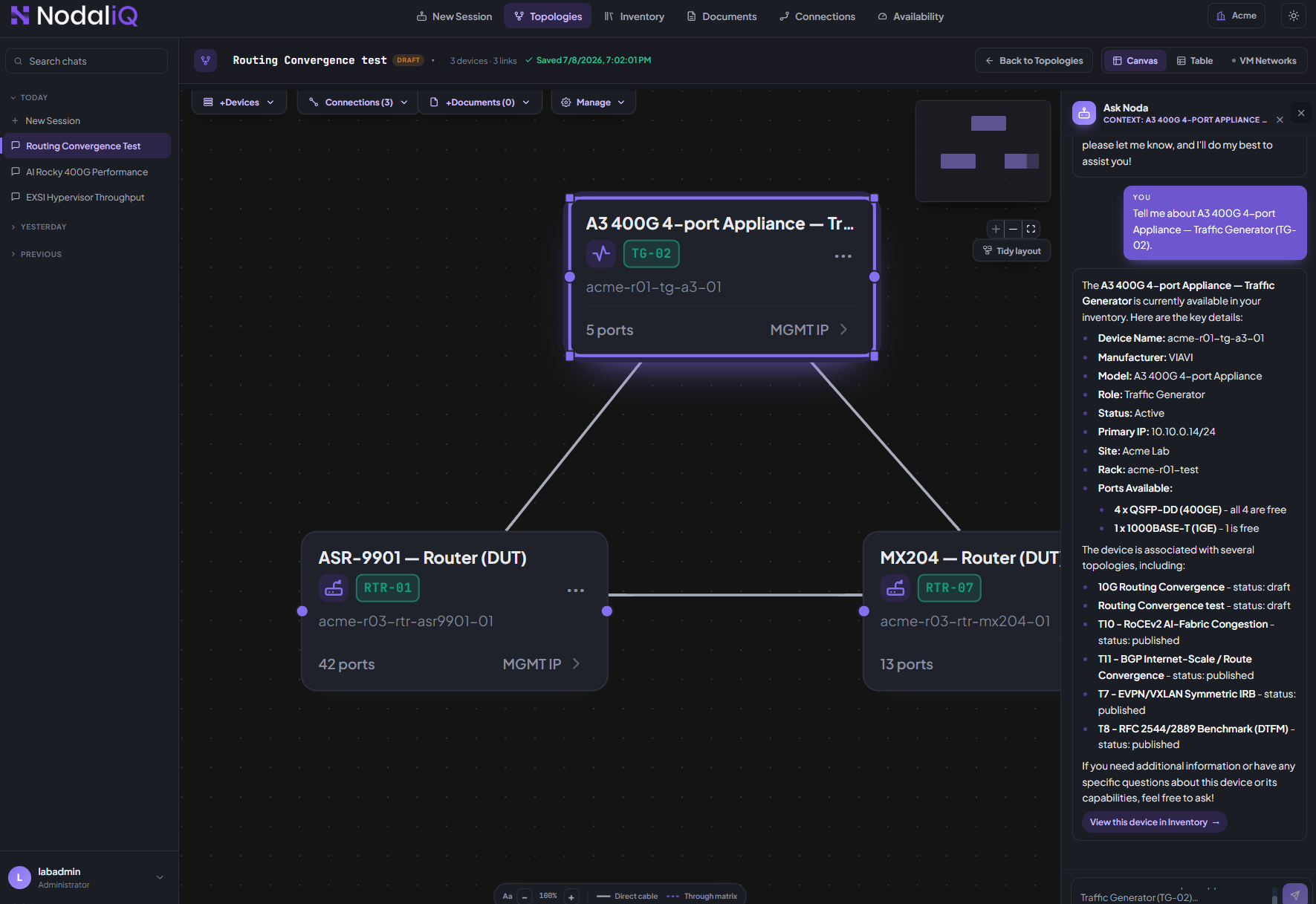The width and height of the screenshot is (1316, 904).
Task: Switch to VM Networks view
Action: click(x=1264, y=61)
